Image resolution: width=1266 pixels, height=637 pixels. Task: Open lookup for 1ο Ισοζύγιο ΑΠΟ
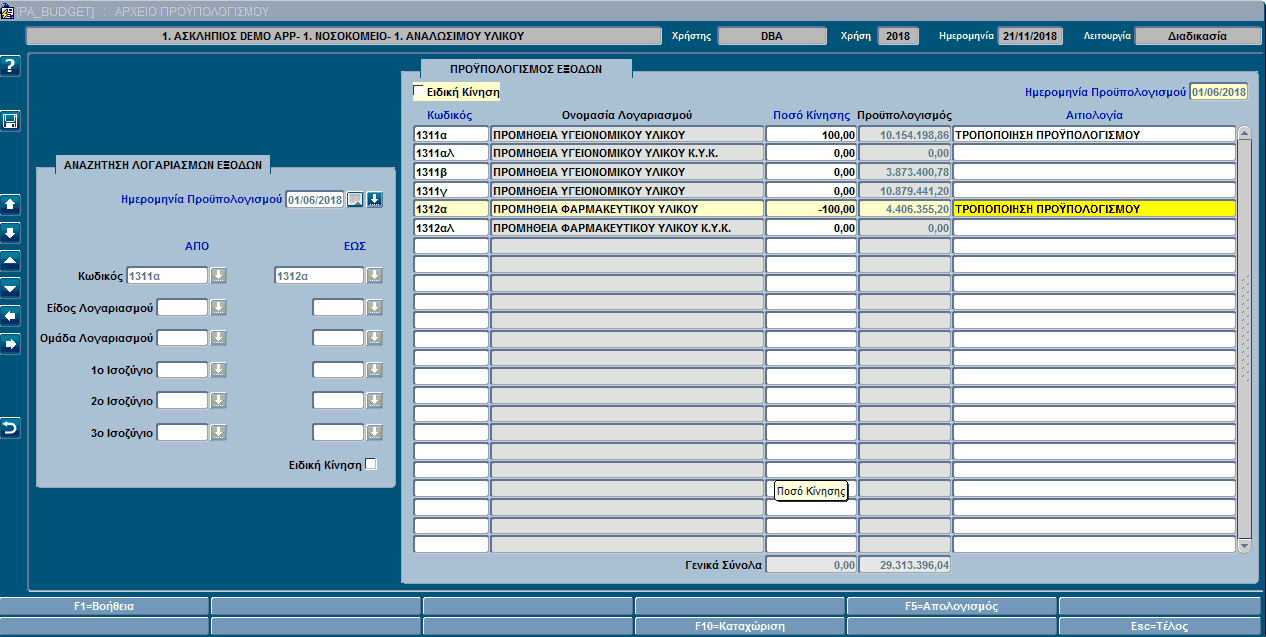tap(219, 370)
